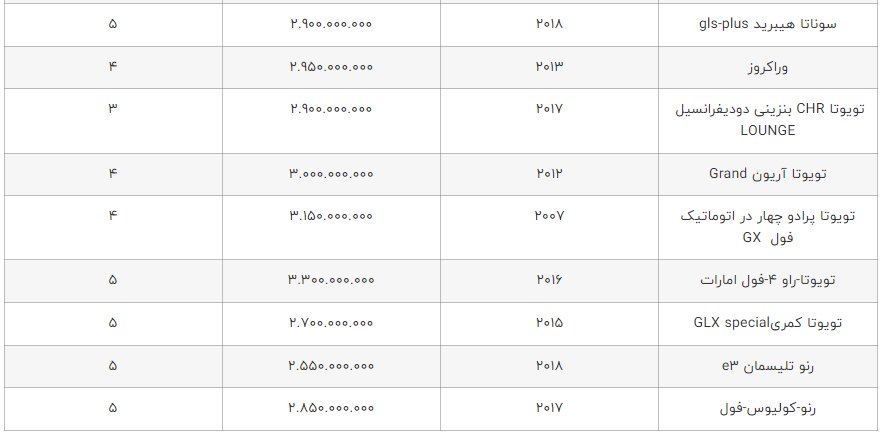The width and height of the screenshot is (881, 433).
Task: Click the 2.950.000.000 price in Veracruz row
Action: [x=330, y=66]
